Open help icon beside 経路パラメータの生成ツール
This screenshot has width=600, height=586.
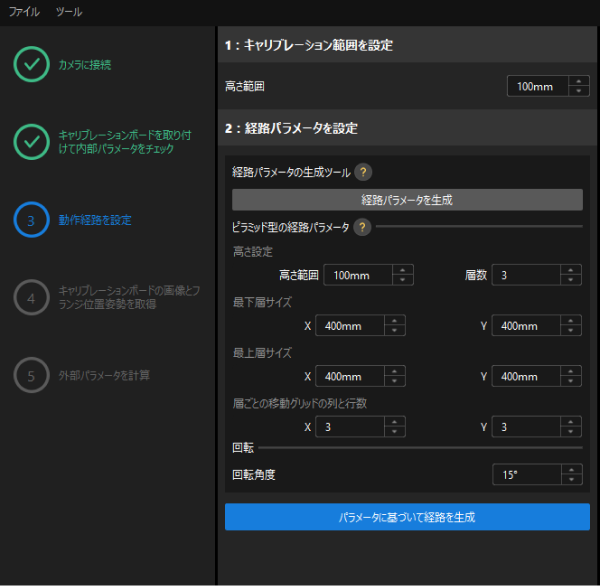pos(363,172)
